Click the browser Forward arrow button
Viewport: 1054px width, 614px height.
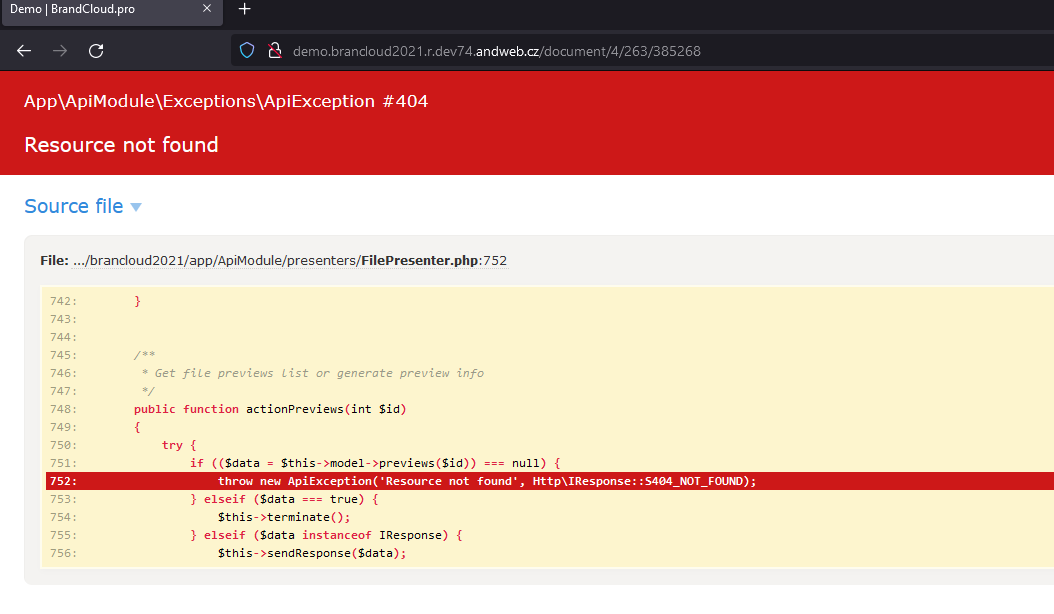click(x=60, y=51)
